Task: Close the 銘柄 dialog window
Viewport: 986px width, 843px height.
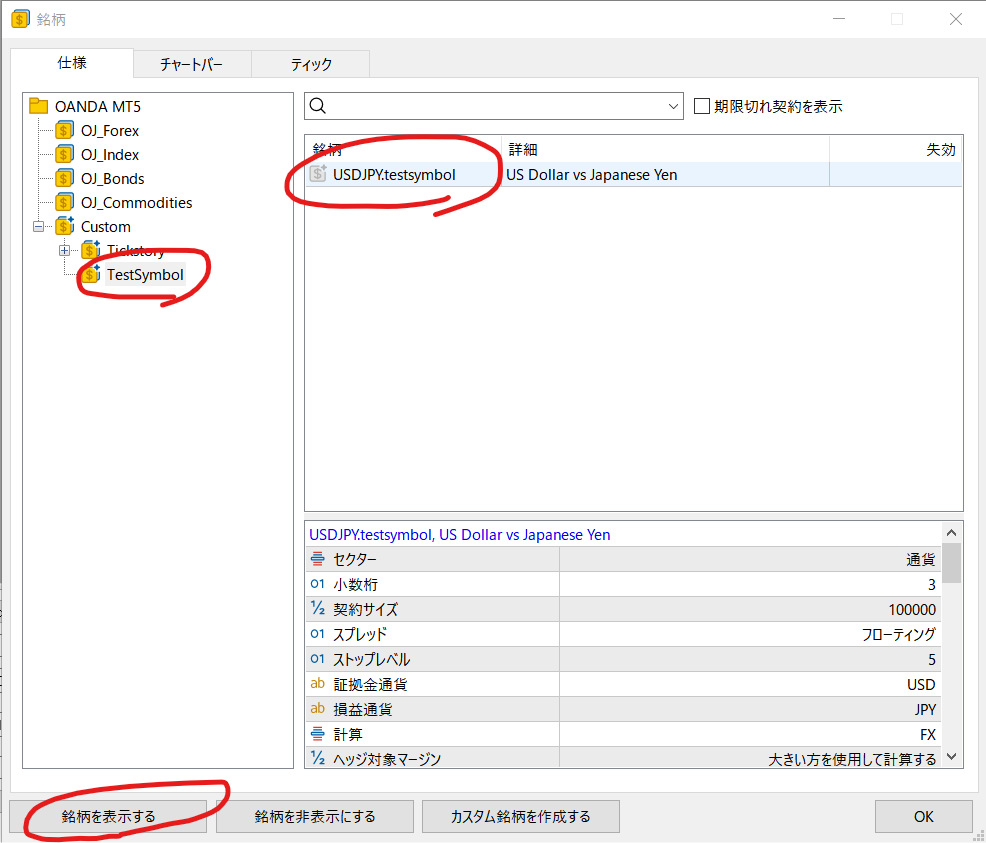Action: pyautogui.click(x=955, y=19)
